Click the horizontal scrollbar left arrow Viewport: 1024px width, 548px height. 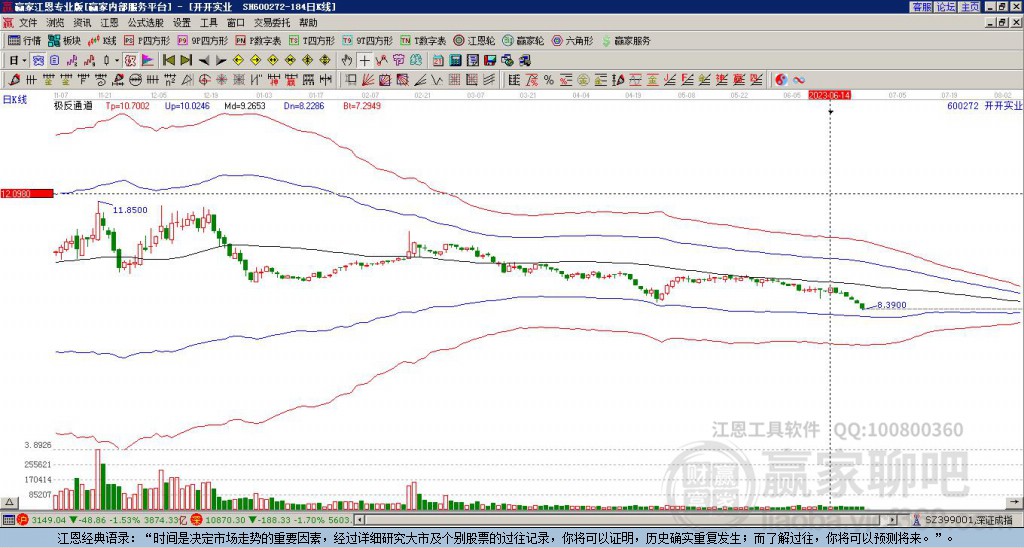pyautogui.click(x=359, y=520)
